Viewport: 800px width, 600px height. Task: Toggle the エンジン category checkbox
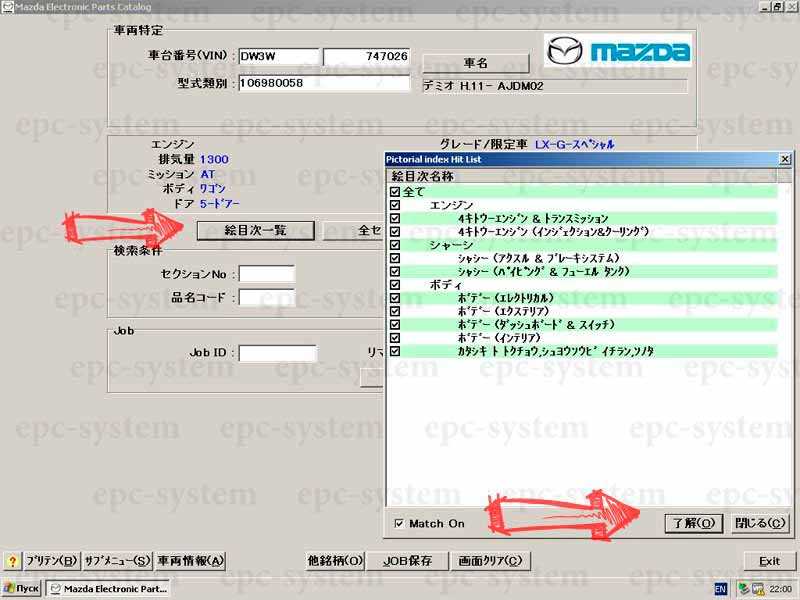394,205
